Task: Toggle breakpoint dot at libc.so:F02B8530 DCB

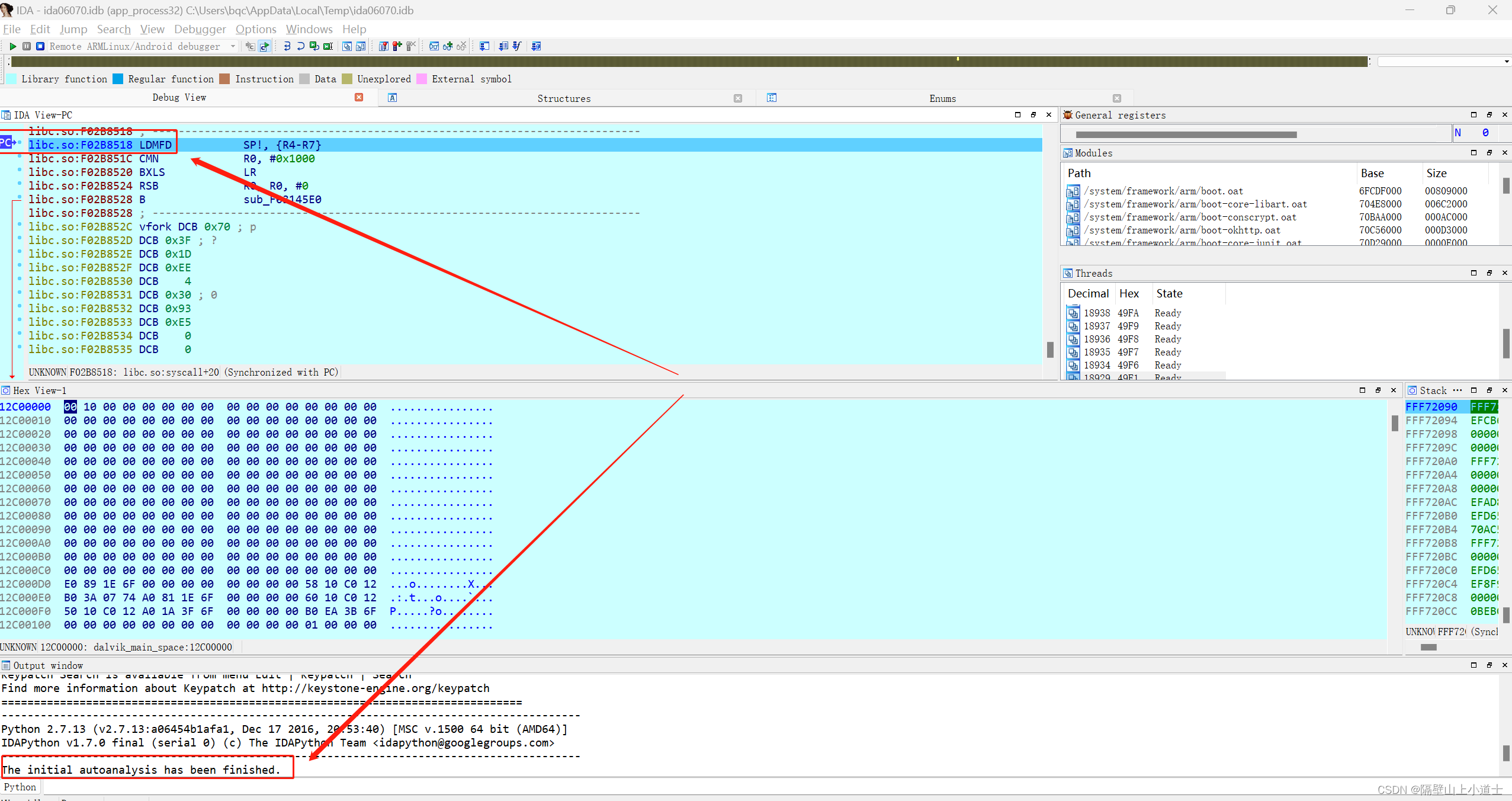Action: click(20, 279)
